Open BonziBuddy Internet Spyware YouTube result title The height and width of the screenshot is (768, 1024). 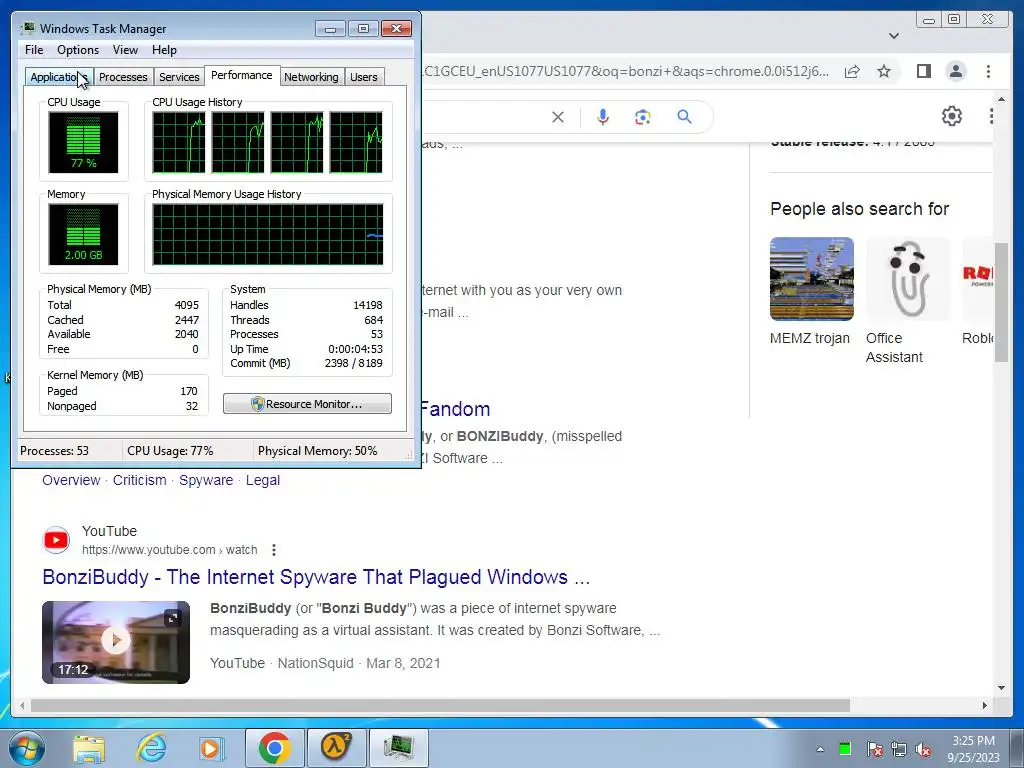(316, 577)
